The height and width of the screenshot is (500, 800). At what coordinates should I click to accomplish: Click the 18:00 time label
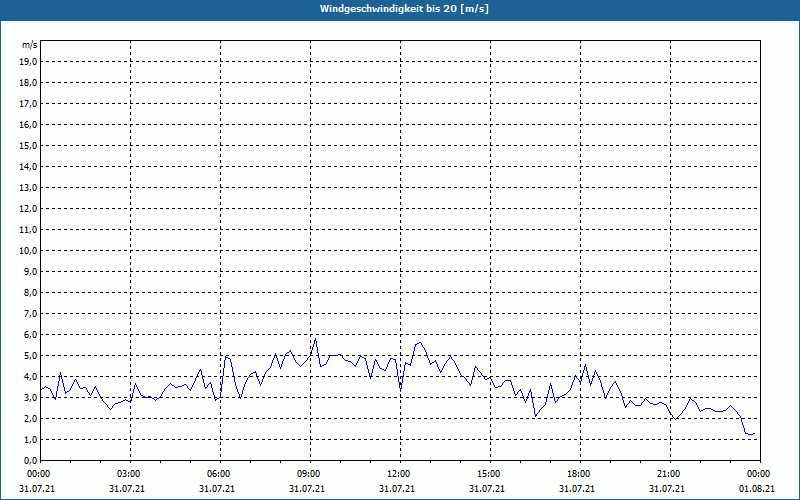[x=580, y=474]
